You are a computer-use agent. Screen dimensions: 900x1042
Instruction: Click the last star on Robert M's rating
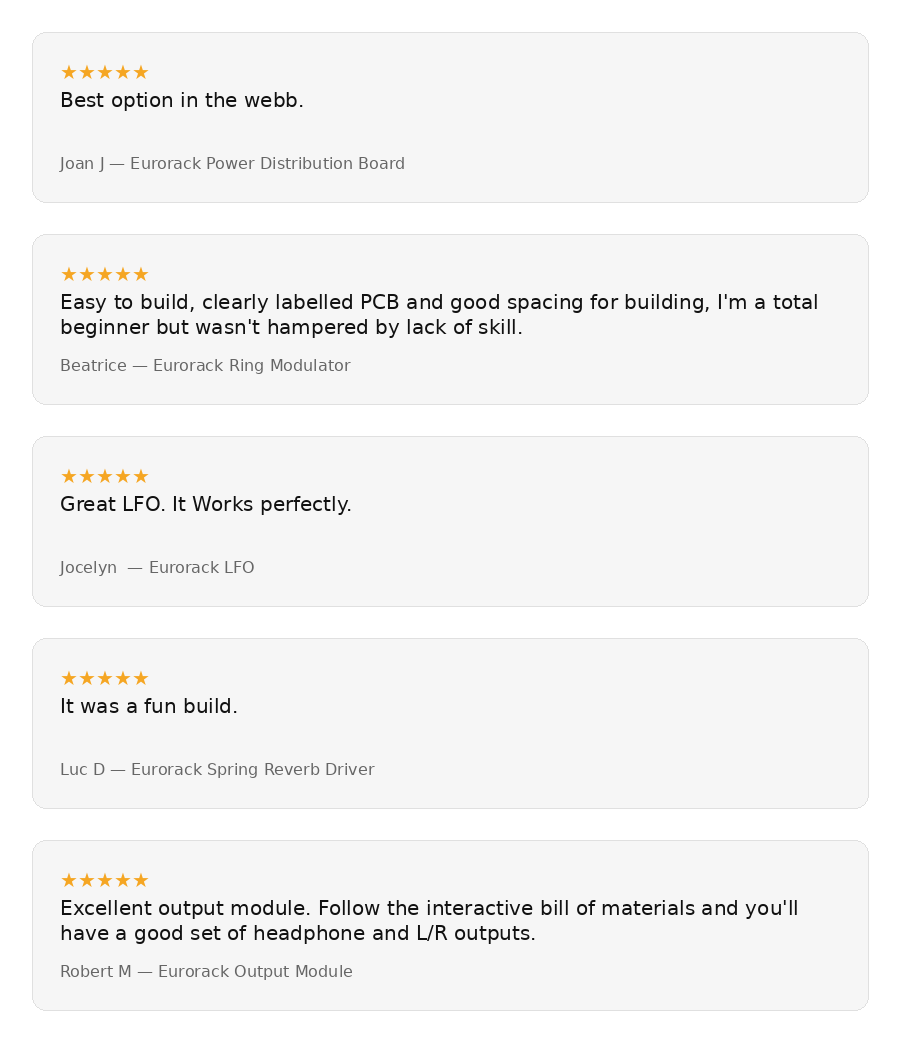[x=141, y=881]
